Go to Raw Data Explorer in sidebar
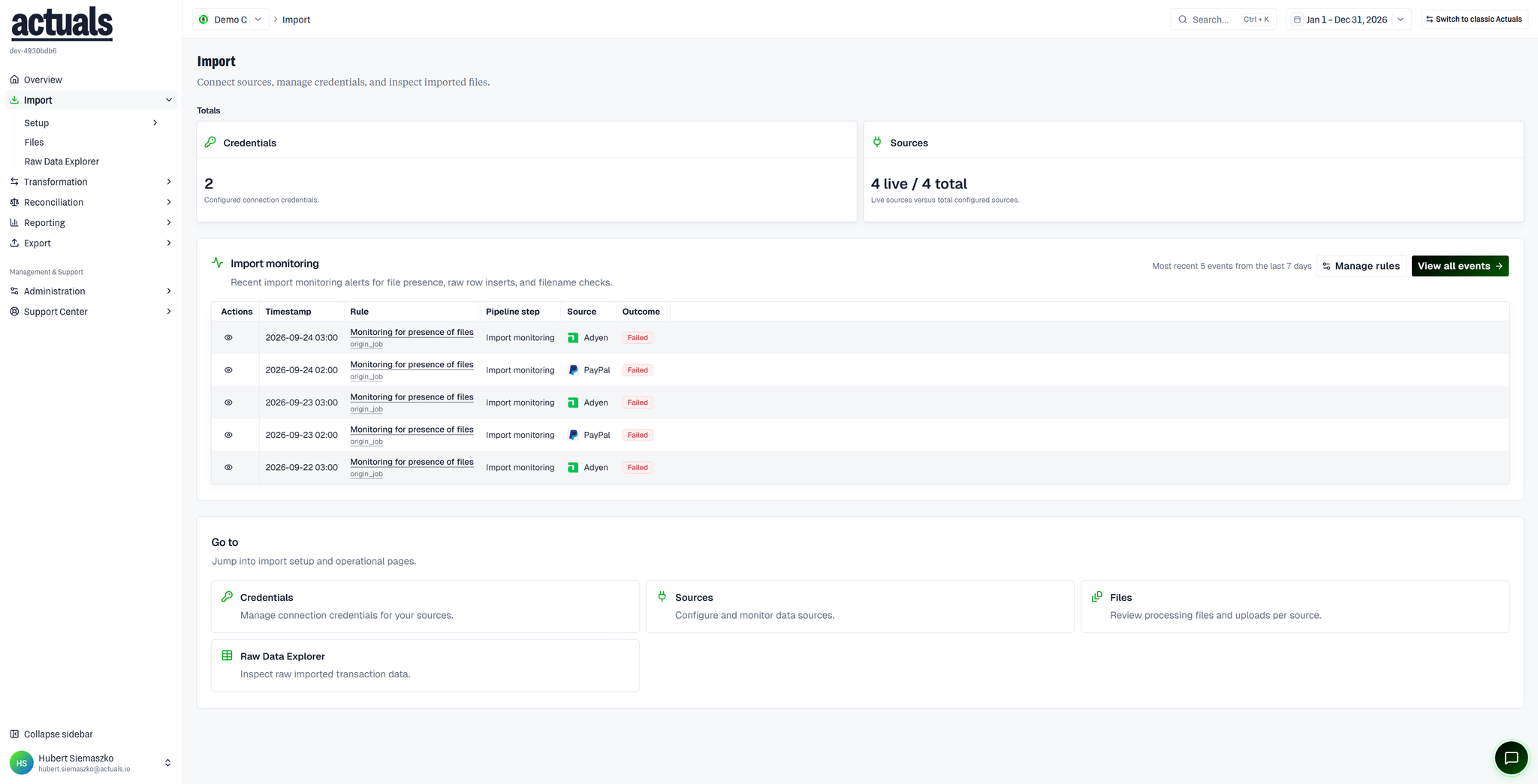 tap(62, 161)
